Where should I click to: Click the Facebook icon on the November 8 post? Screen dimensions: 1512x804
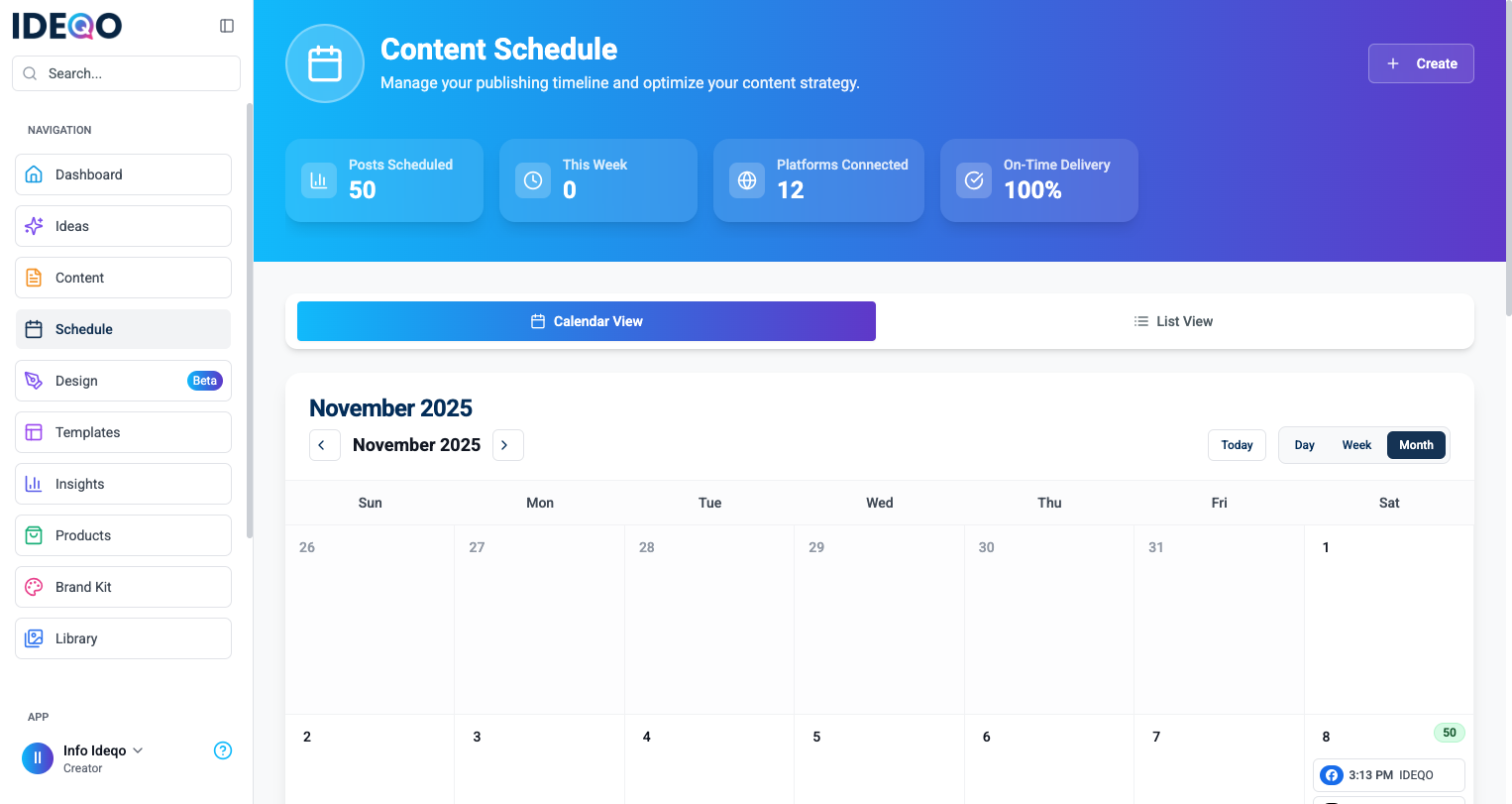point(1331,775)
